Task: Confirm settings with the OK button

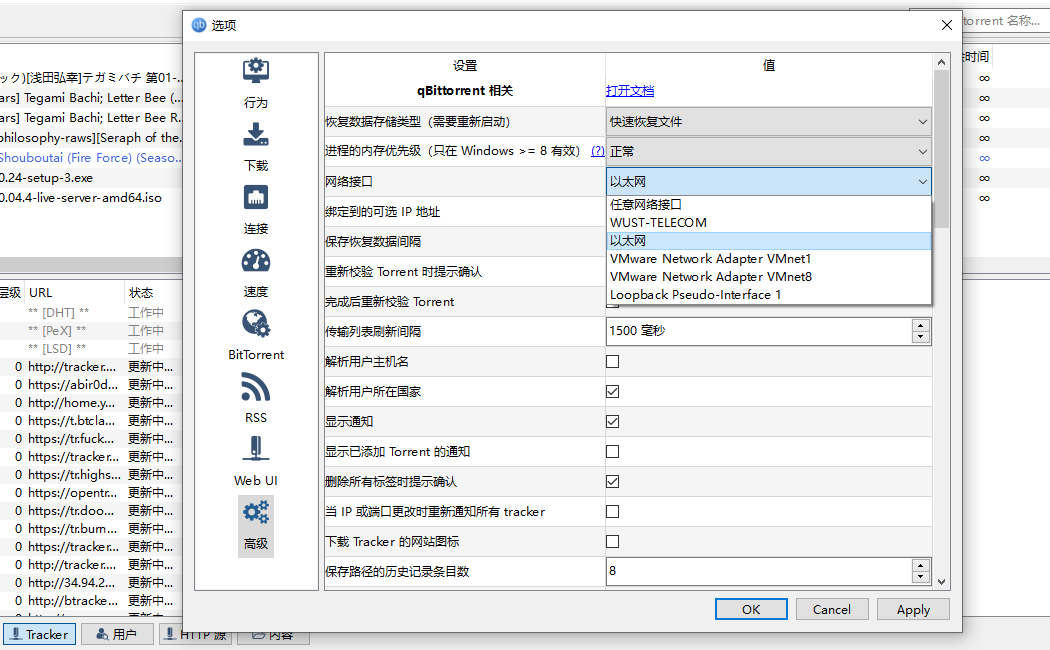Action: click(751, 609)
